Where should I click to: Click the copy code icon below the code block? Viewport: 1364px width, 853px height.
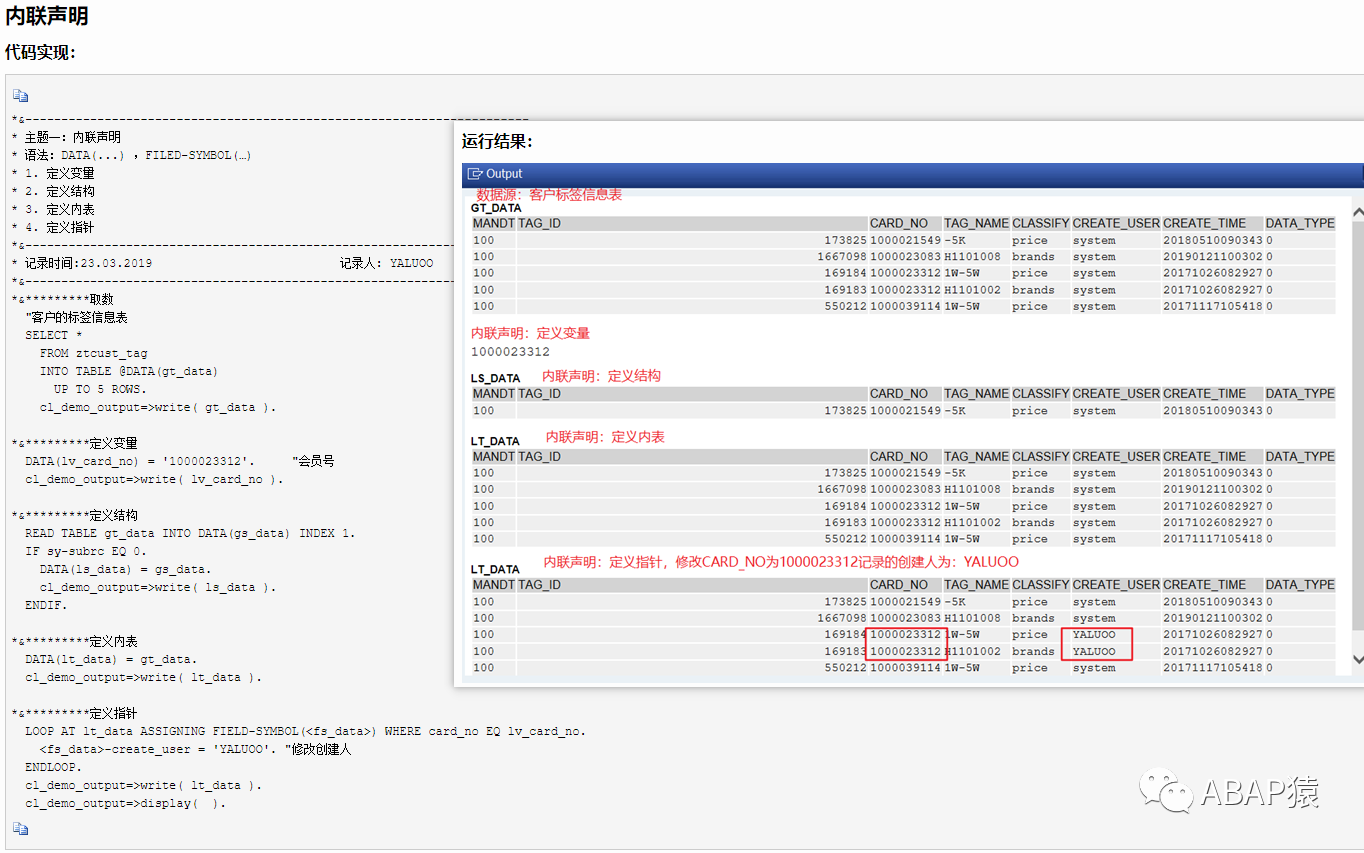20,829
